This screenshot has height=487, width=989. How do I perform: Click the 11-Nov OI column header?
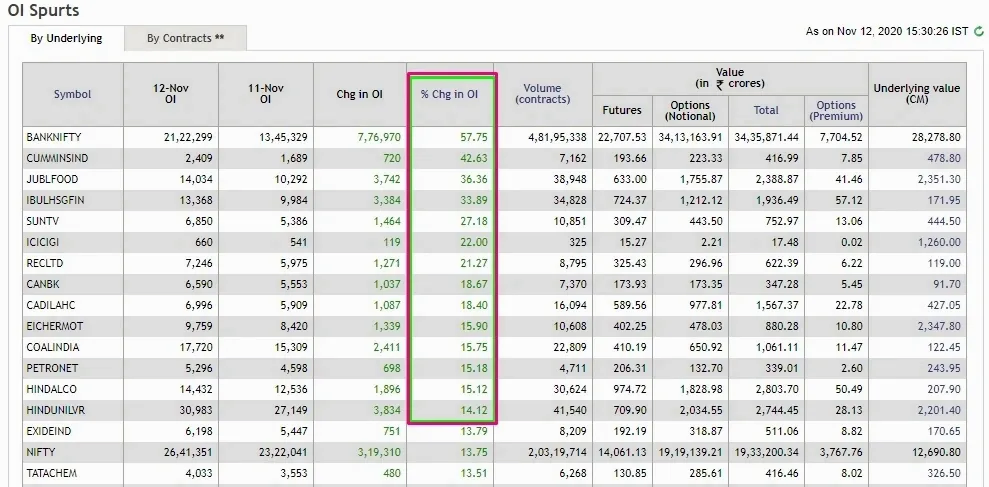tap(266, 94)
